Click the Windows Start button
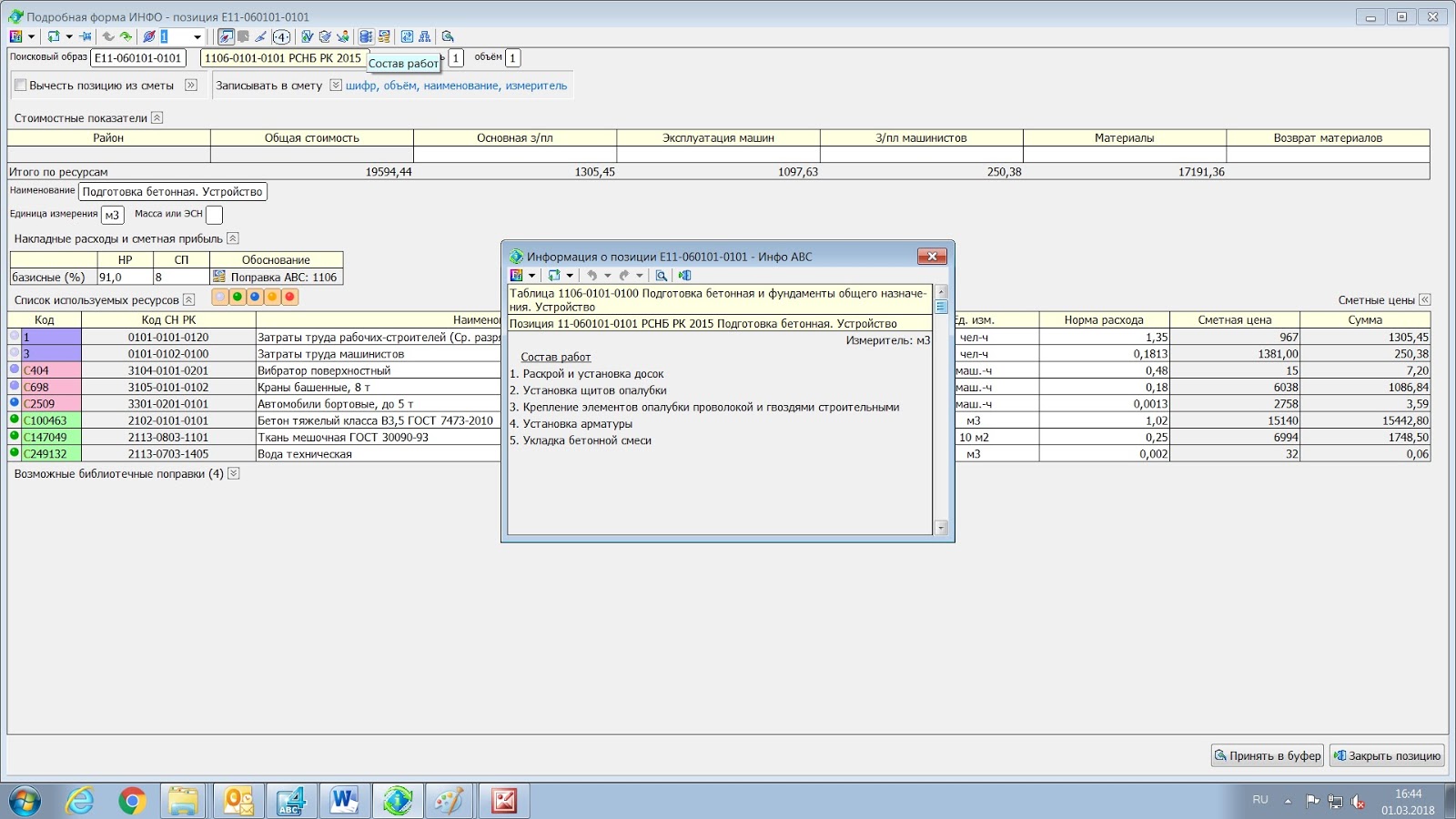This screenshot has height=819, width=1456. 25,801
